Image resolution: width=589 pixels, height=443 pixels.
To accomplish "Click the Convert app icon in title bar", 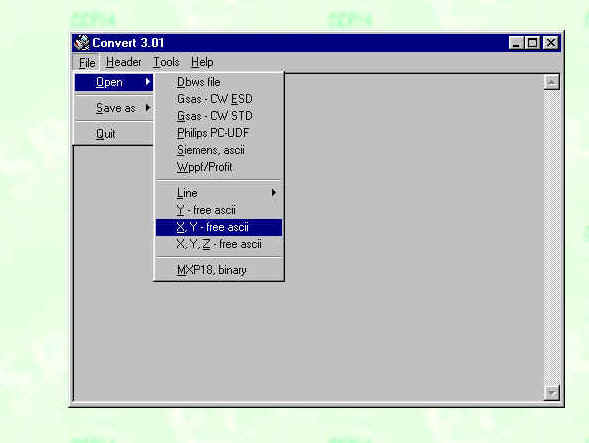I will coord(82,43).
